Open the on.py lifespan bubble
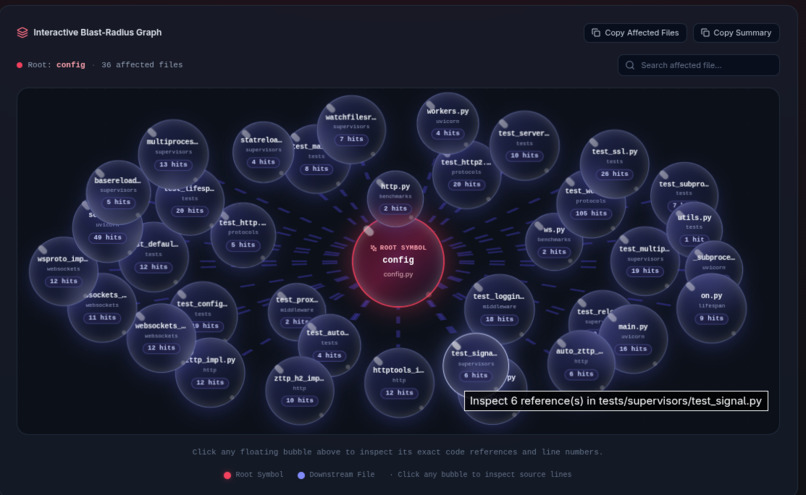Viewport: 806px width, 495px height. [711, 308]
